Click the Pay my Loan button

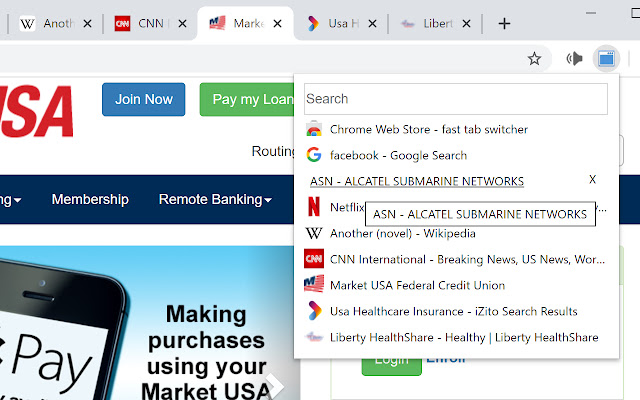pyautogui.click(x=247, y=100)
